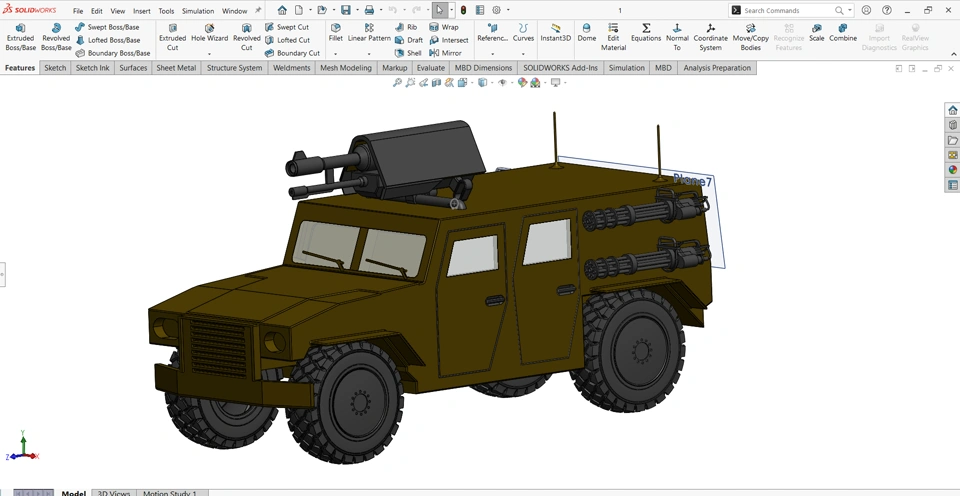Expand the Linear Pattern dropdown arrow
Screen dimensions: 960x496
(x=369, y=53)
